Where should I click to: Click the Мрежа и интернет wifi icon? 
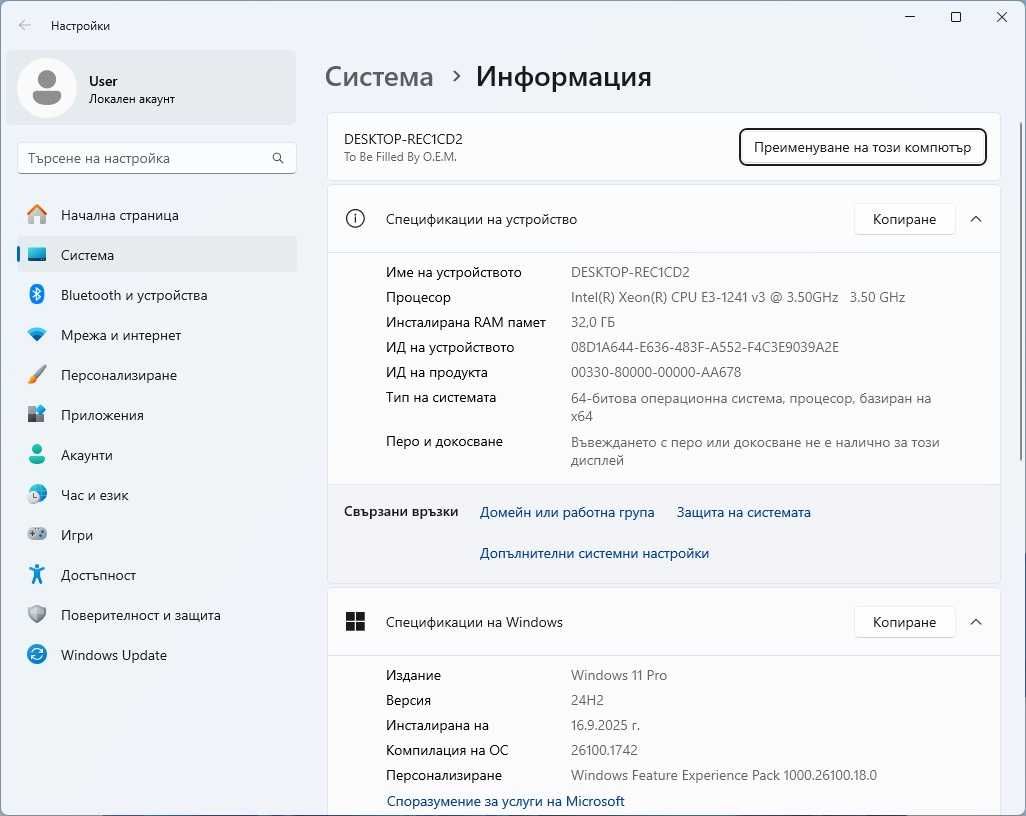[37, 334]
